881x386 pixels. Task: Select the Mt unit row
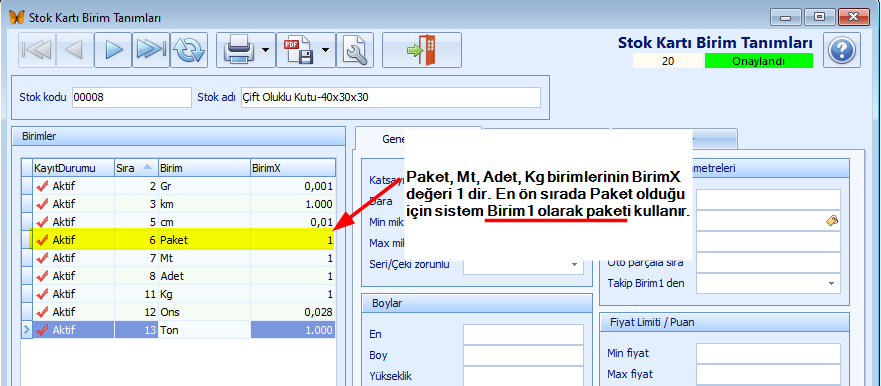click(178, 258)
